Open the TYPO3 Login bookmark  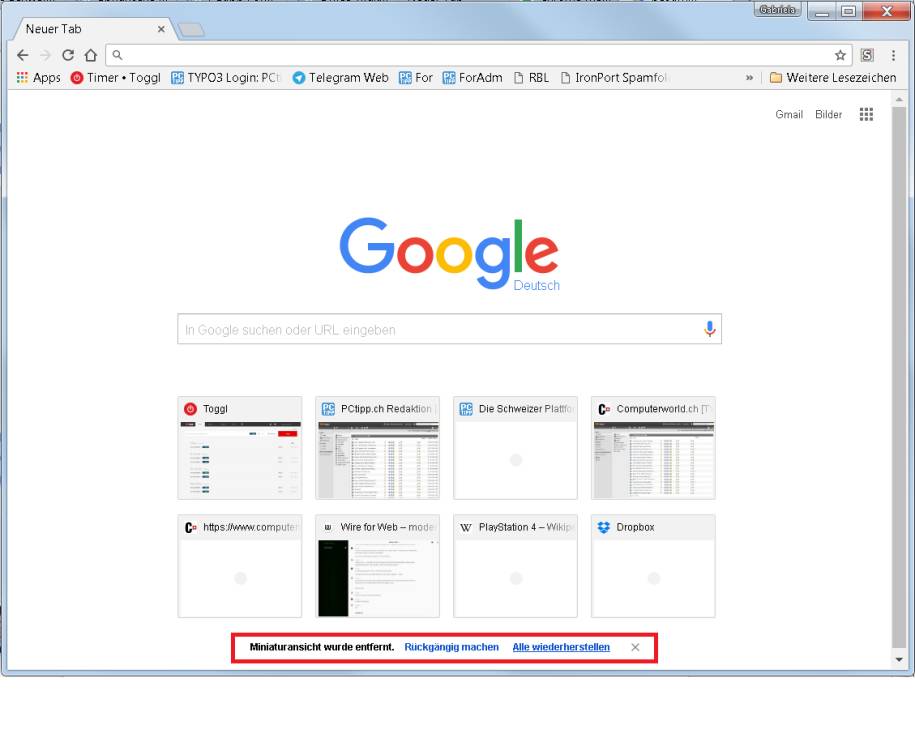tap(226, 78)
